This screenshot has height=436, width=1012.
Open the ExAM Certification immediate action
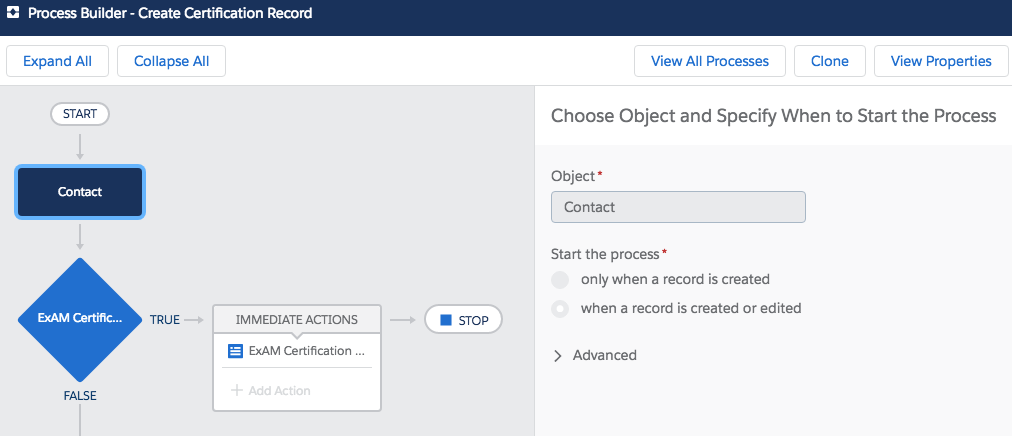(x=297, y=352)
